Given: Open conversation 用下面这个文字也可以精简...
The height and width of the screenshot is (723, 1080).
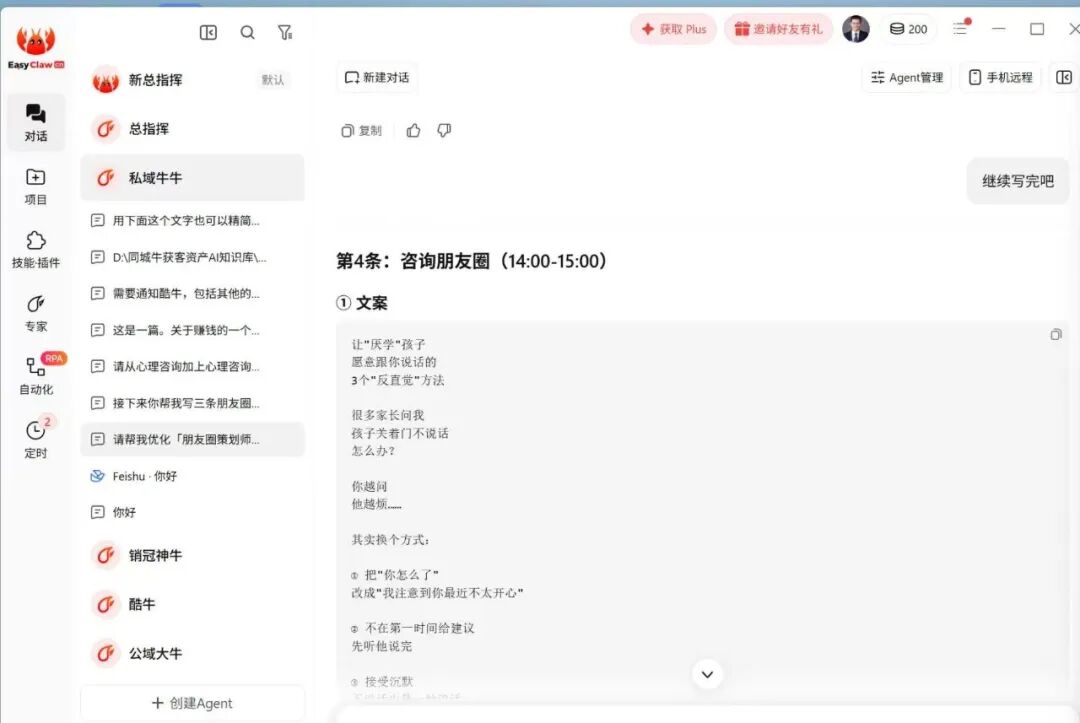Looking at the screenshot, I should click(x=192, y=220).
